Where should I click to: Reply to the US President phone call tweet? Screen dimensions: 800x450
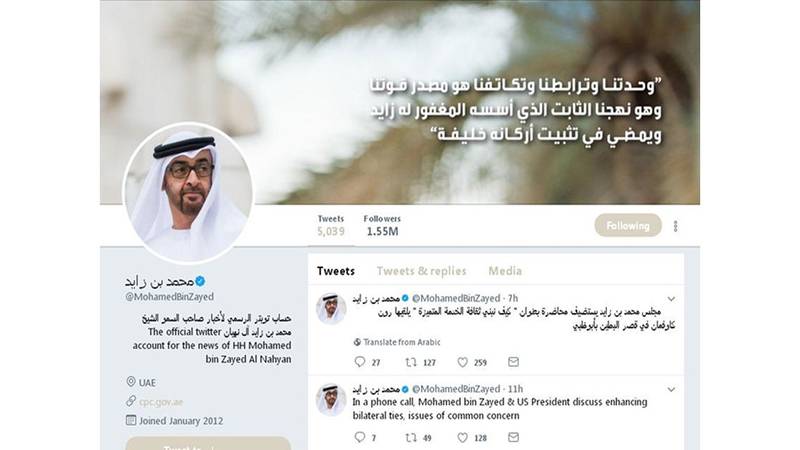pyautogui.click(x=360, y=437)
